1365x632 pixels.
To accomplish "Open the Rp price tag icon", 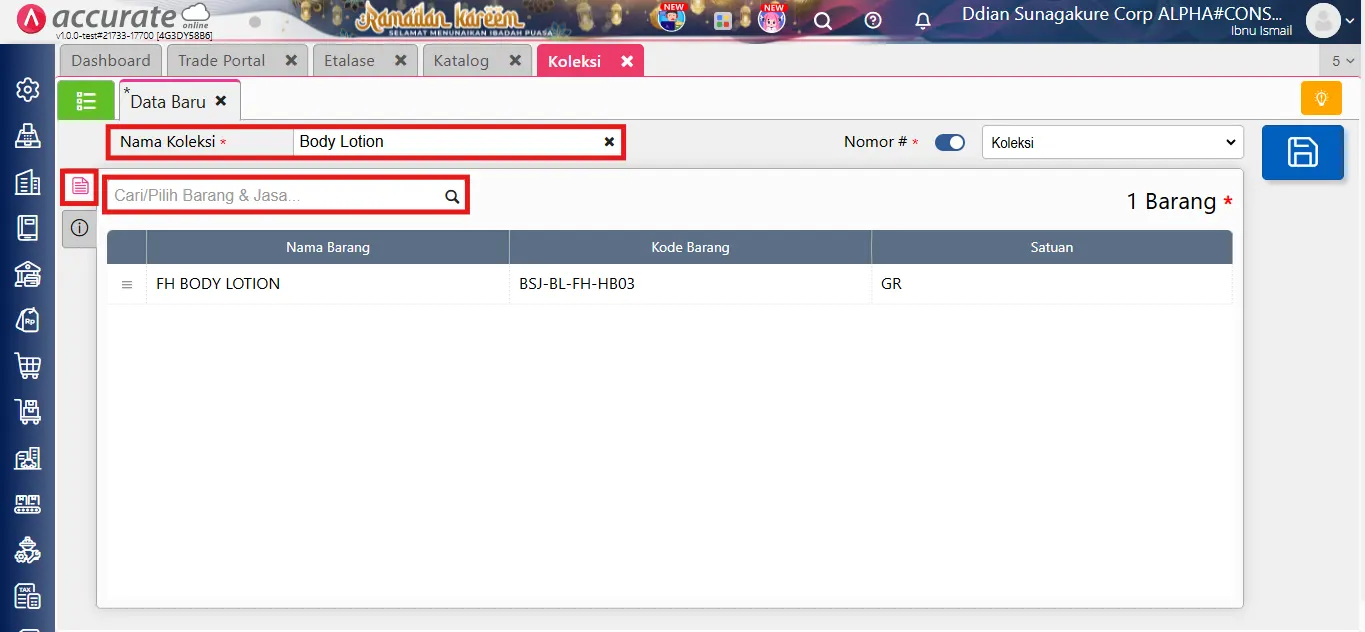I will point(27,320).
